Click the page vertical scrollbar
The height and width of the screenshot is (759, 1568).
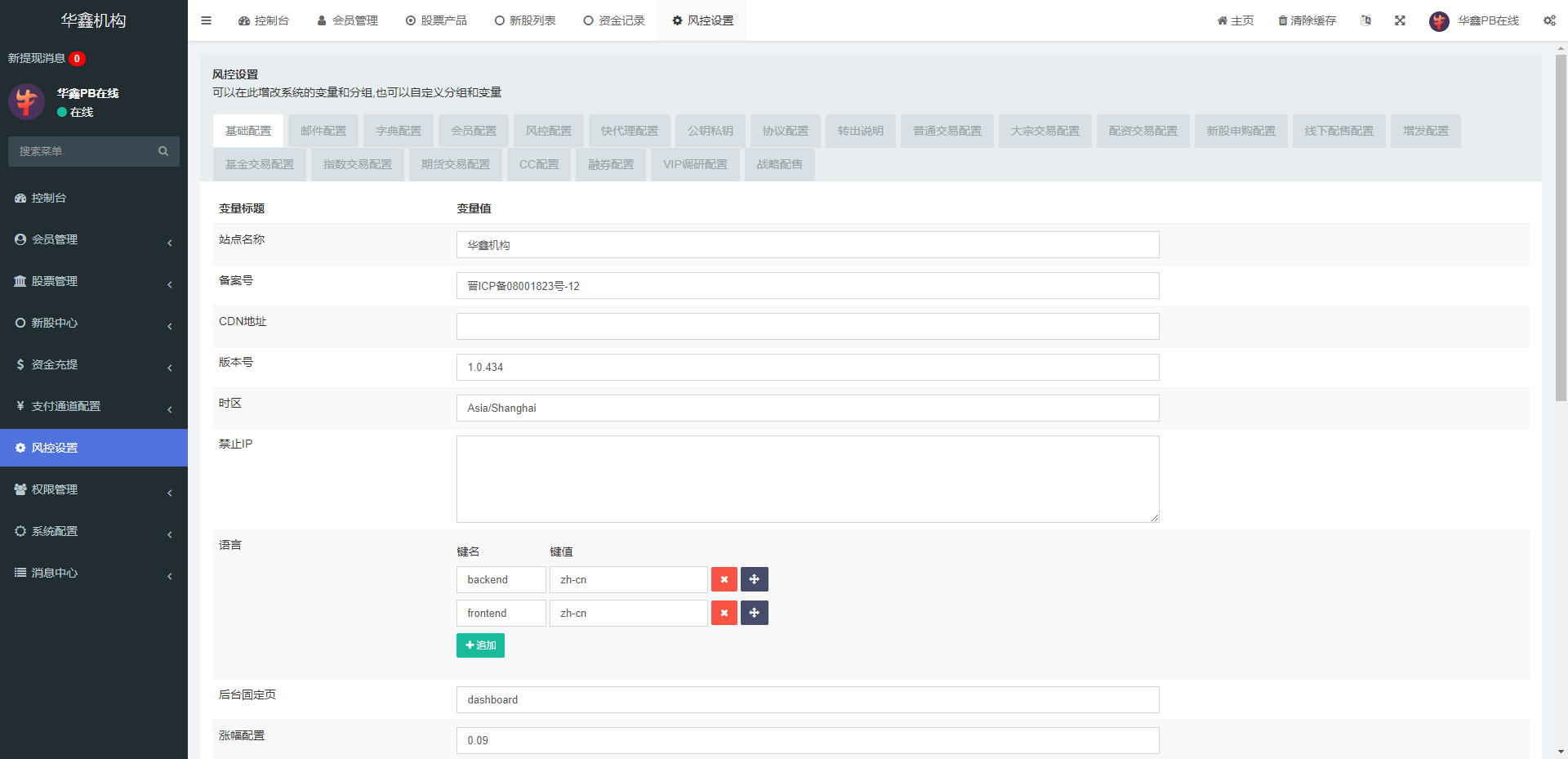(x=1561, y=229)
